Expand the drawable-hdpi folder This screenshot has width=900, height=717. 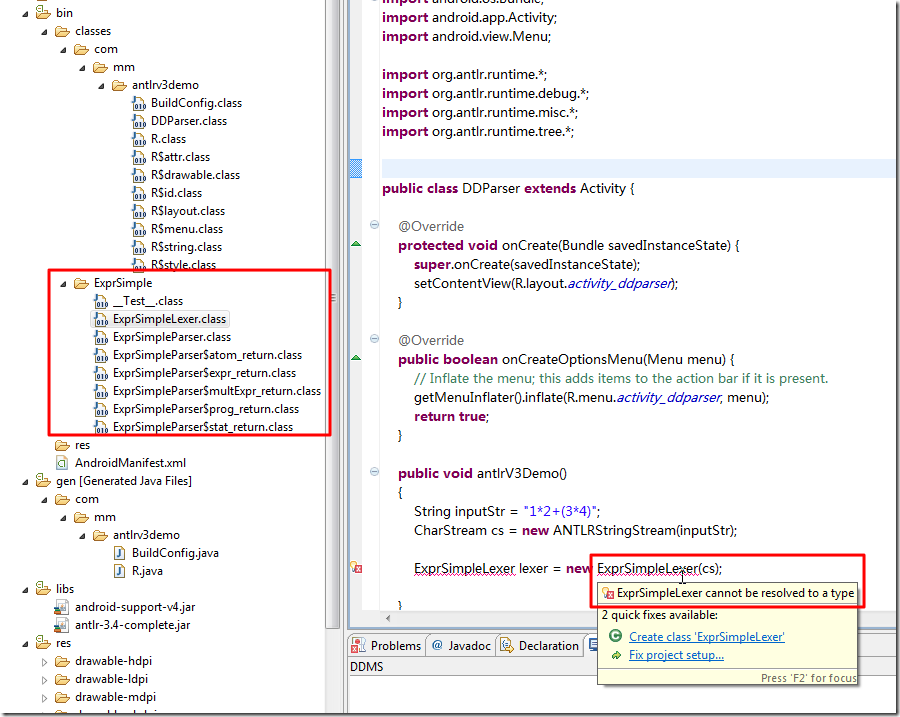click(x=44, y=662)
